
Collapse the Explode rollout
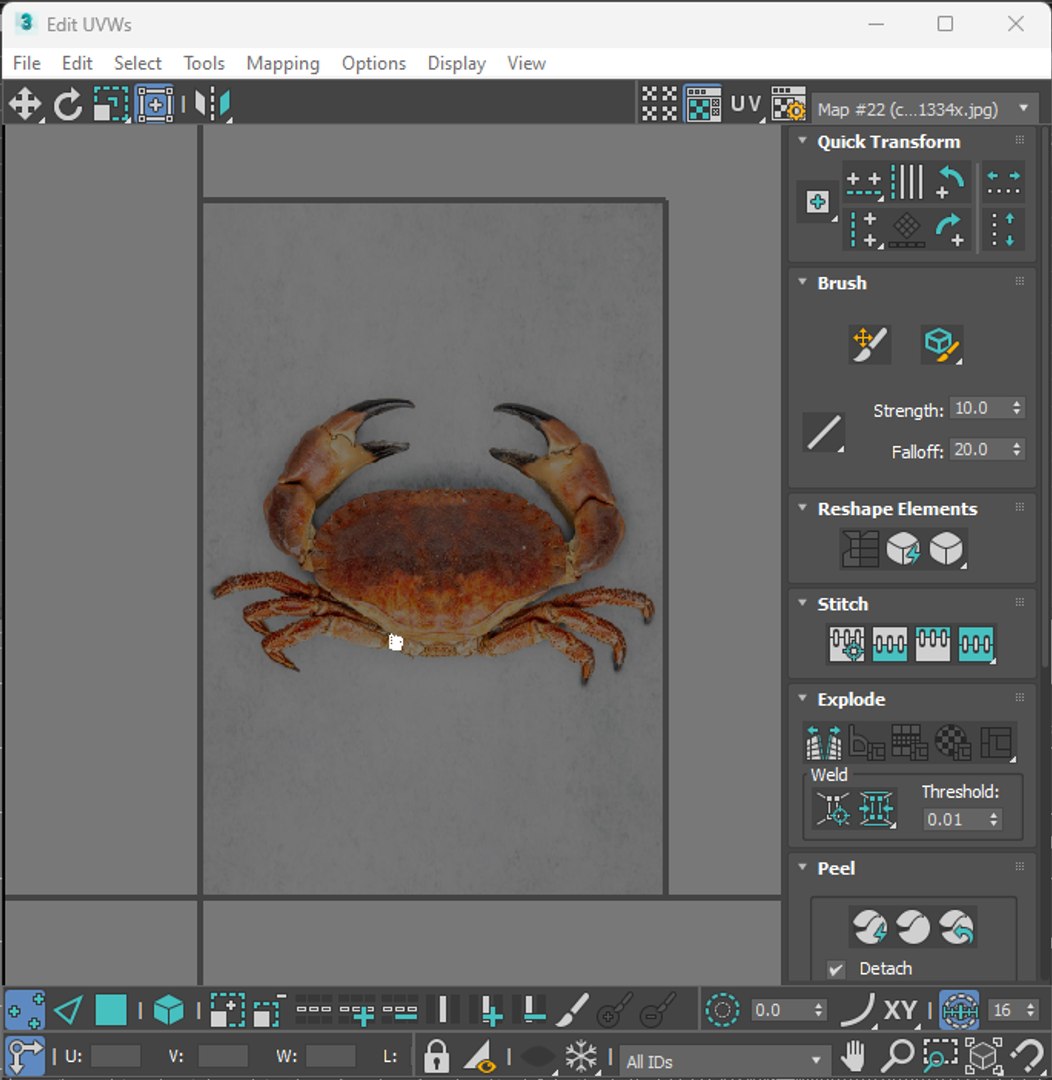[x=802, y=698]
